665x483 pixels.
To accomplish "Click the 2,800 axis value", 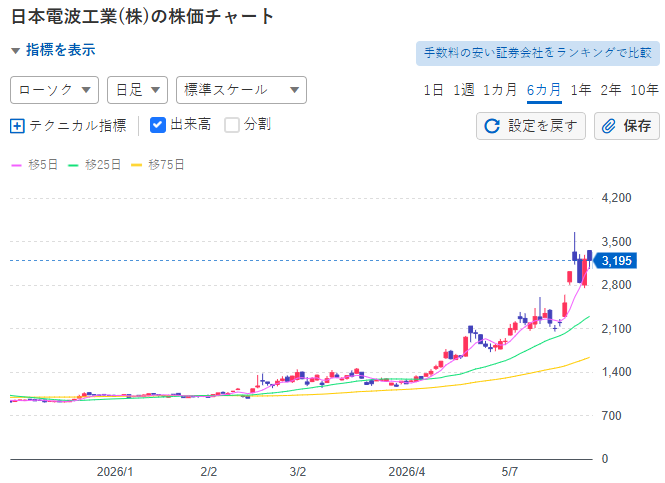I will [x=617, y=285].
